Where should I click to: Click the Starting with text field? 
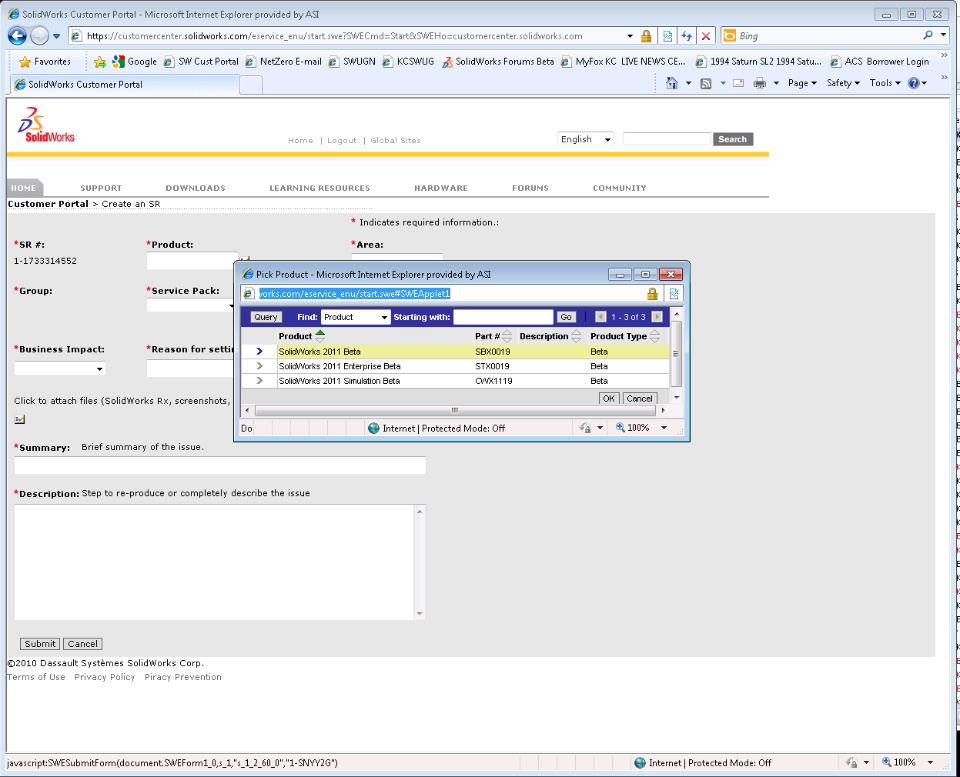[x=503, y=317]
